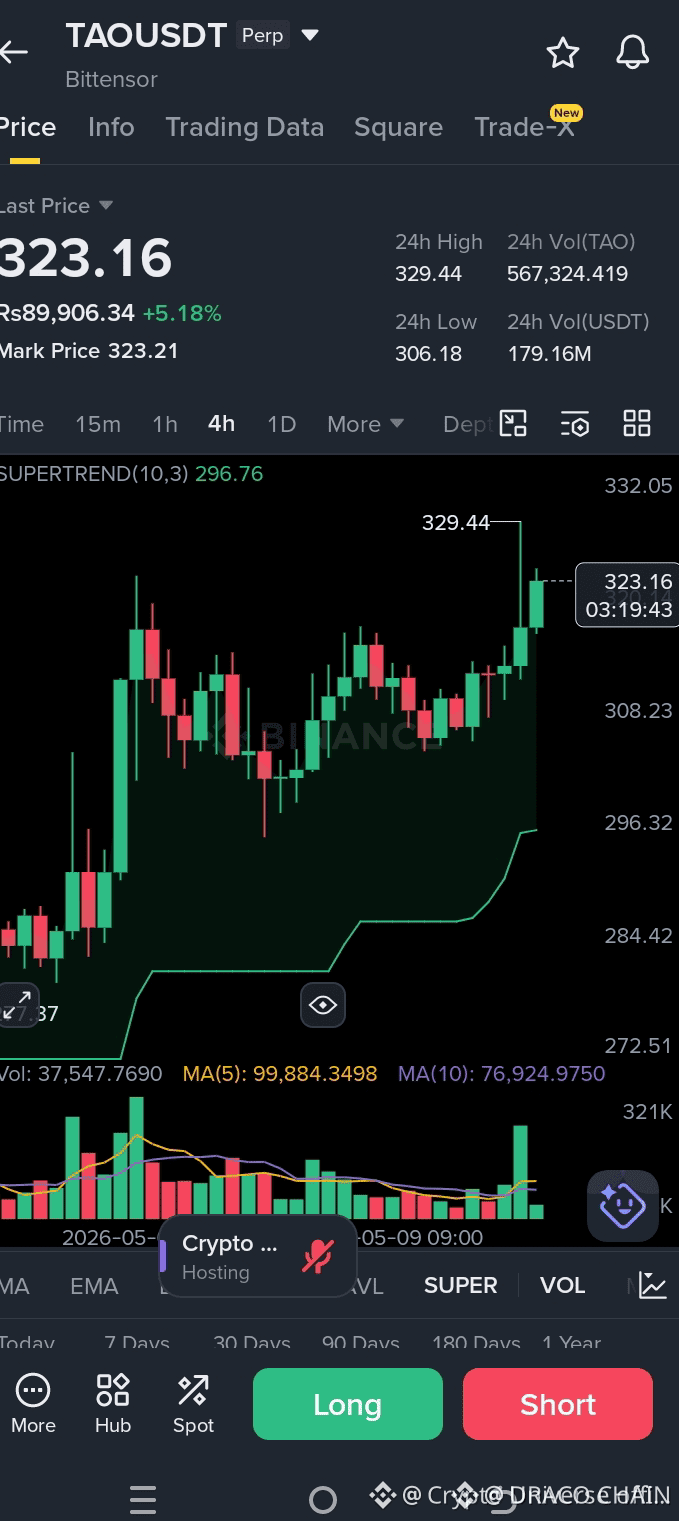Tap the Mark Price 323.21 text
The image size is (679, 1521).
point(89,351)
